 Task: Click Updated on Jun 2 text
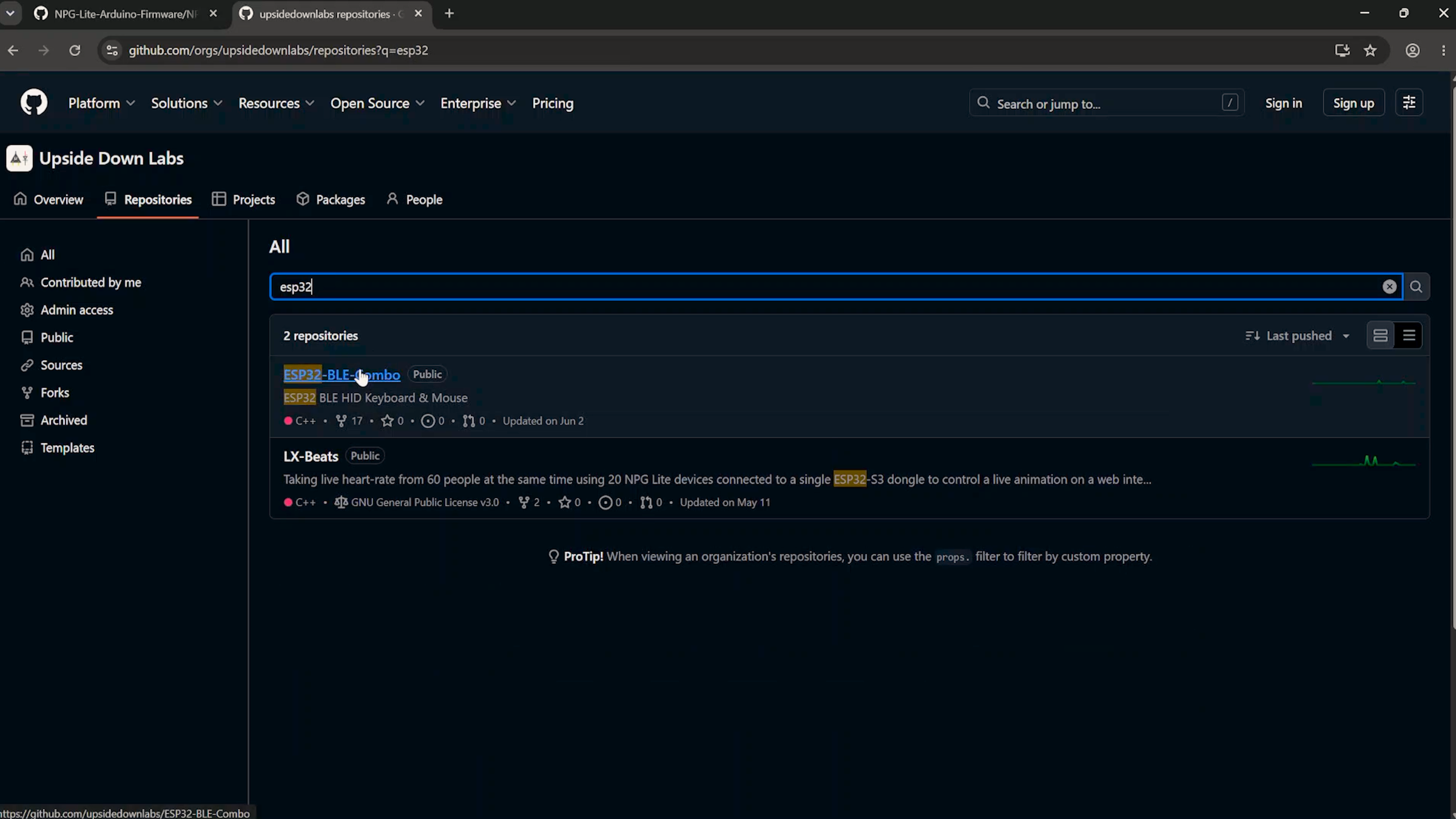(x=543, y=421)
